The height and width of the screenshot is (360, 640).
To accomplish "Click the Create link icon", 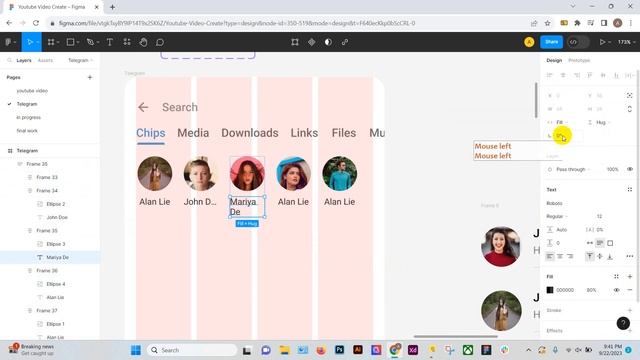I will [345, 42].
